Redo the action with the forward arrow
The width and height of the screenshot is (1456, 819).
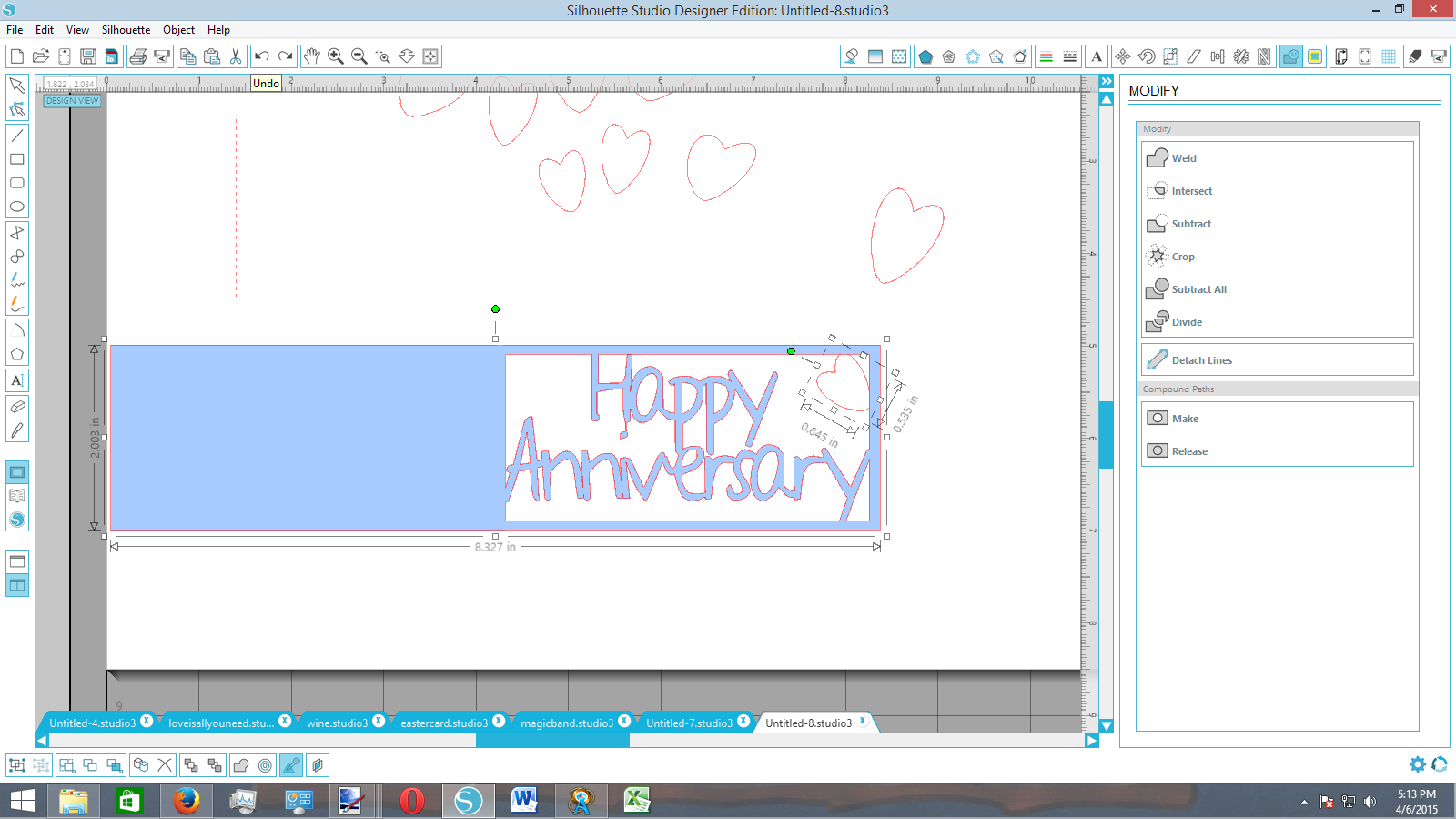285,56
